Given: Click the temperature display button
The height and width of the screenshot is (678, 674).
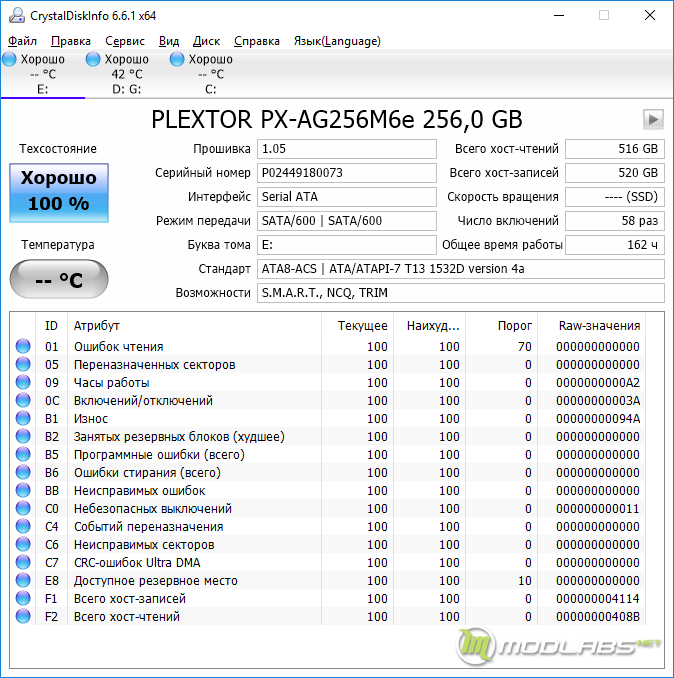Looking at the screenshot, I should 59,279.
